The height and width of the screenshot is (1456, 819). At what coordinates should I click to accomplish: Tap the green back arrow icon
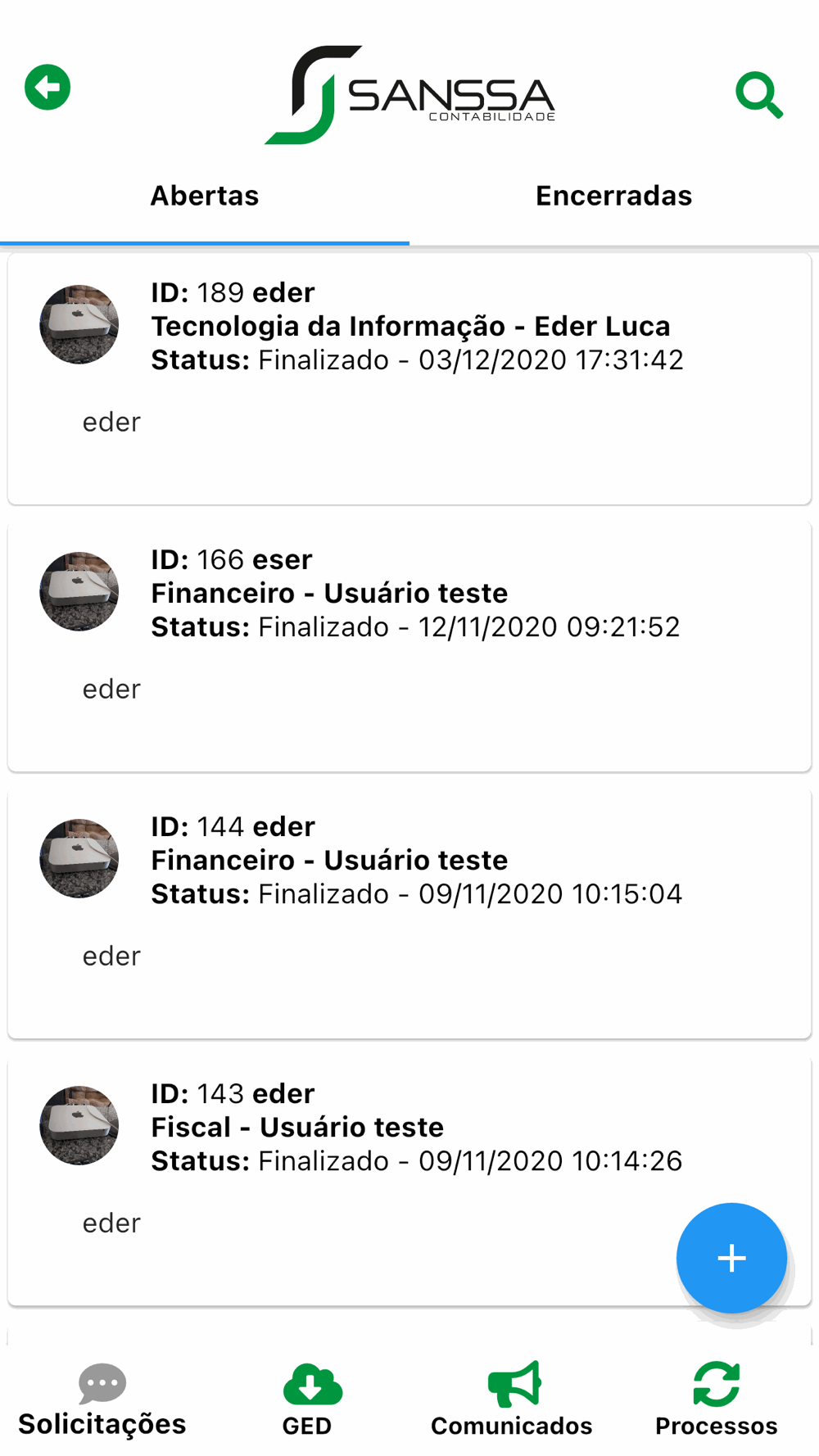pyautogui.click(x=48, y=88)
